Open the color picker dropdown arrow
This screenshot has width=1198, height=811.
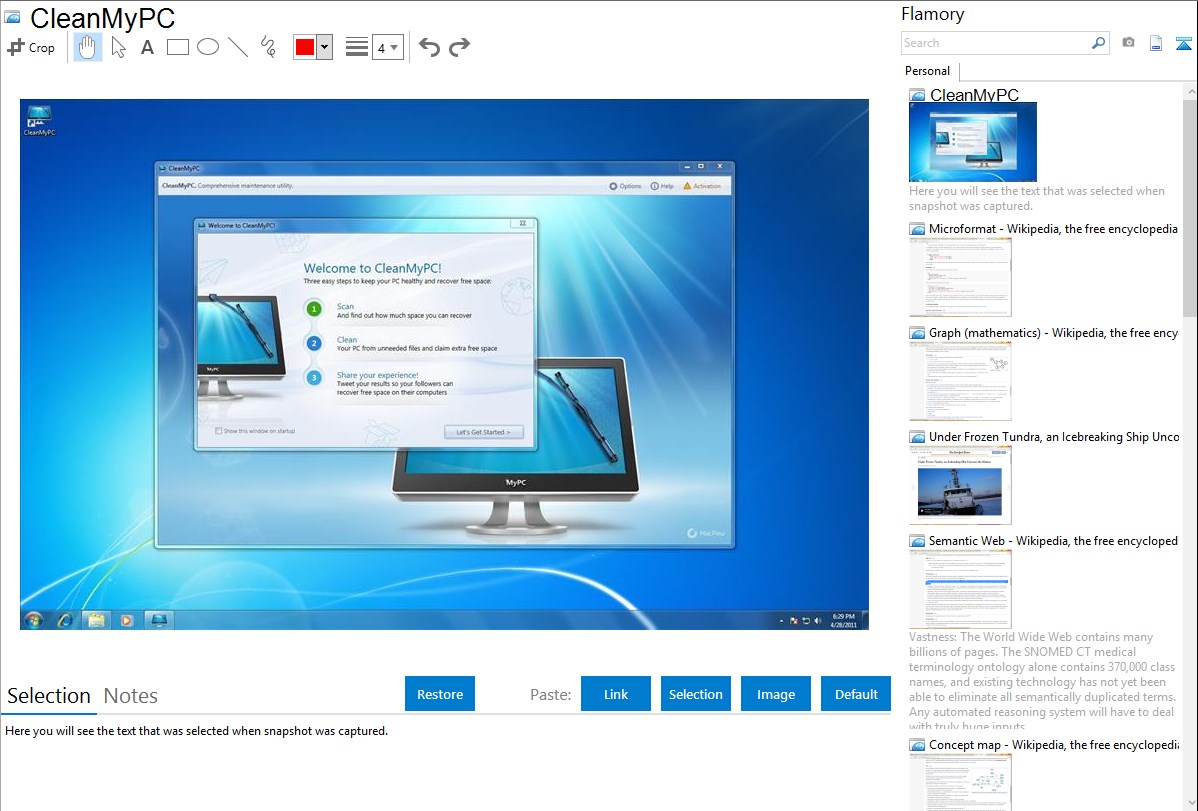[324, 47]
